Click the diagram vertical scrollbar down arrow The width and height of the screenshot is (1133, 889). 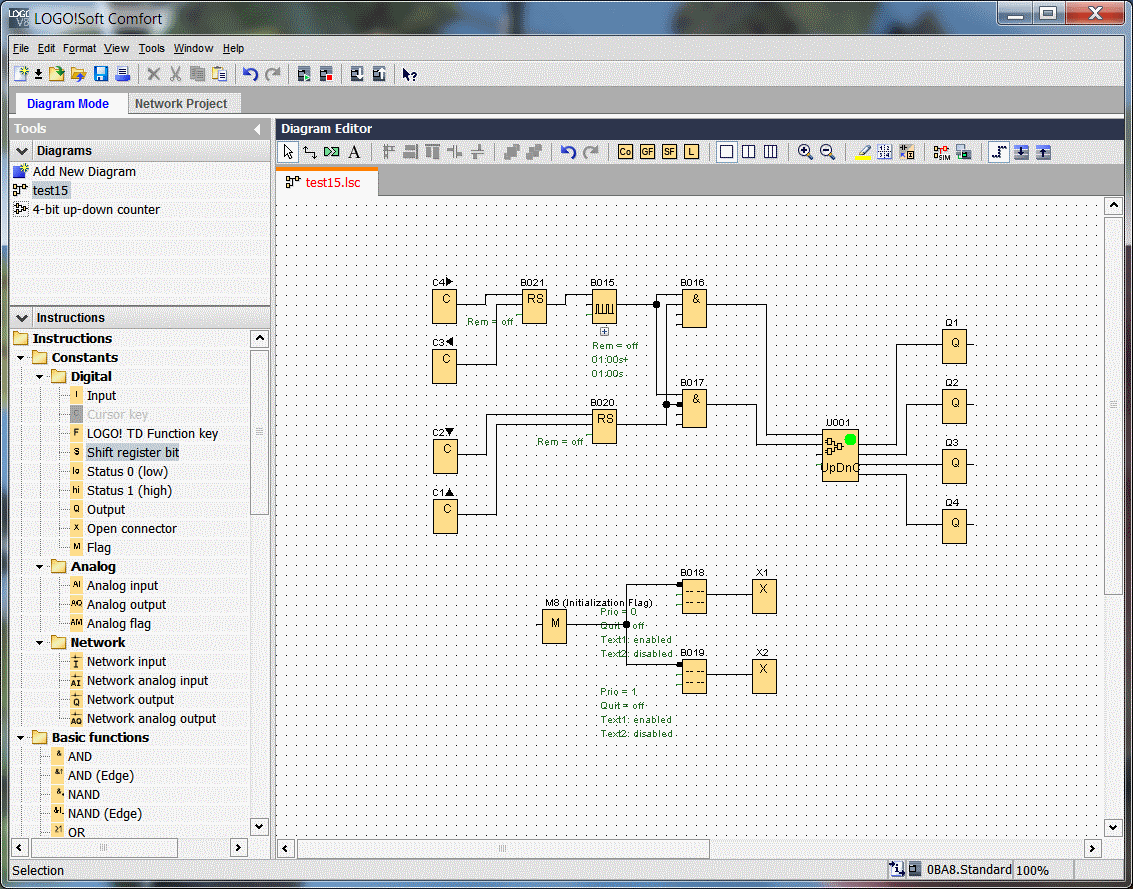point(1113,828)
